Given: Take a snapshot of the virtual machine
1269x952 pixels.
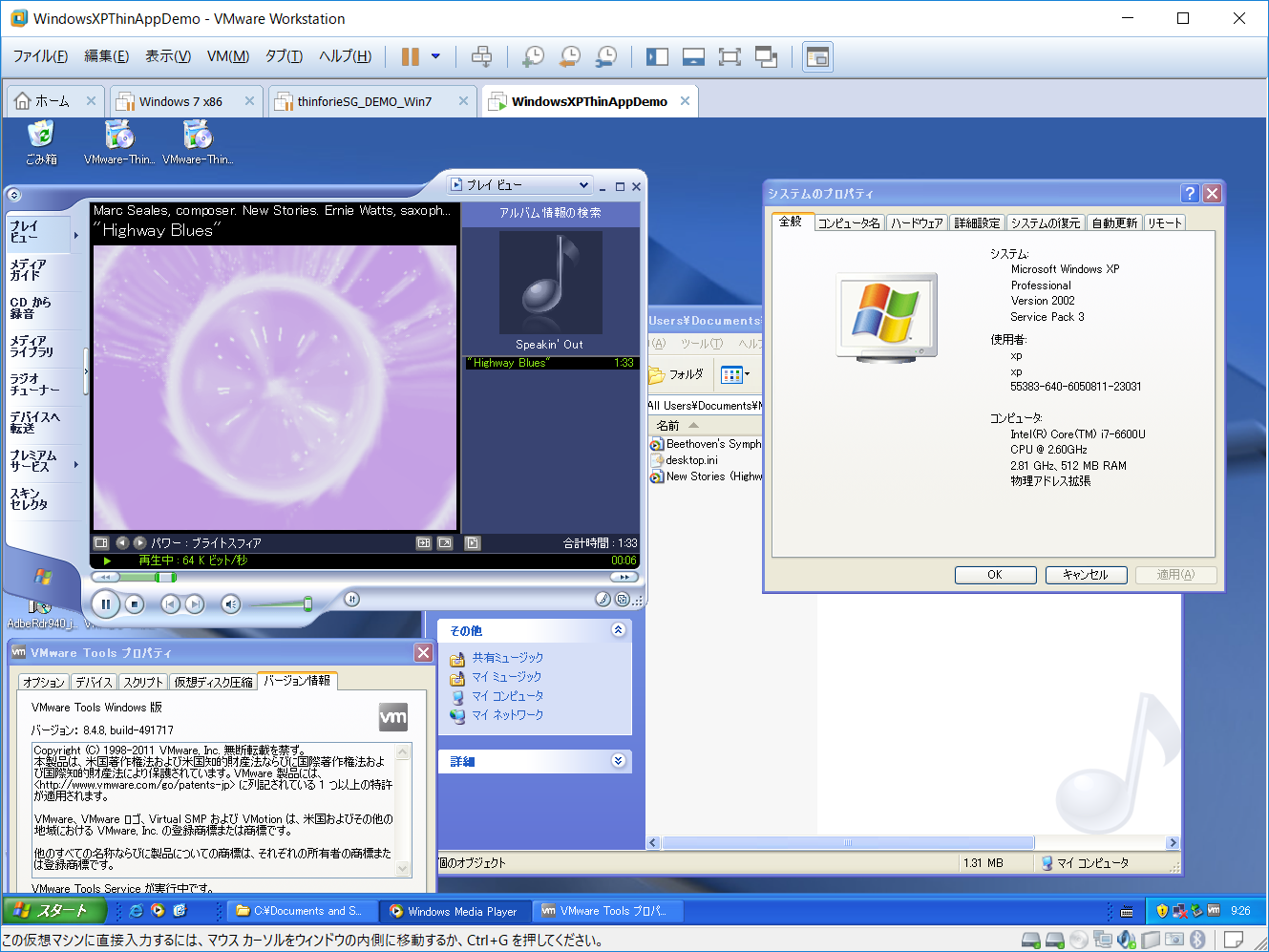Looking at the screenshot, I should (534, 56).
